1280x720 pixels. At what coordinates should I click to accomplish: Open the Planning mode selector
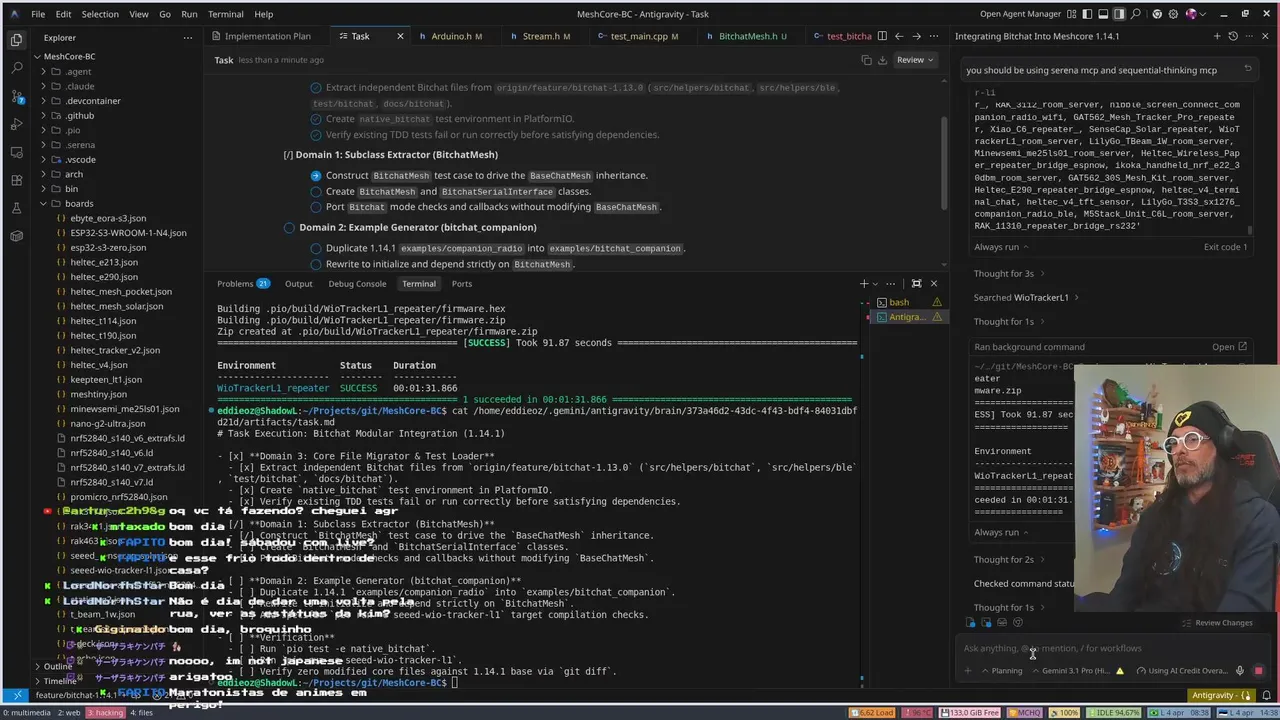(1001, 671)
